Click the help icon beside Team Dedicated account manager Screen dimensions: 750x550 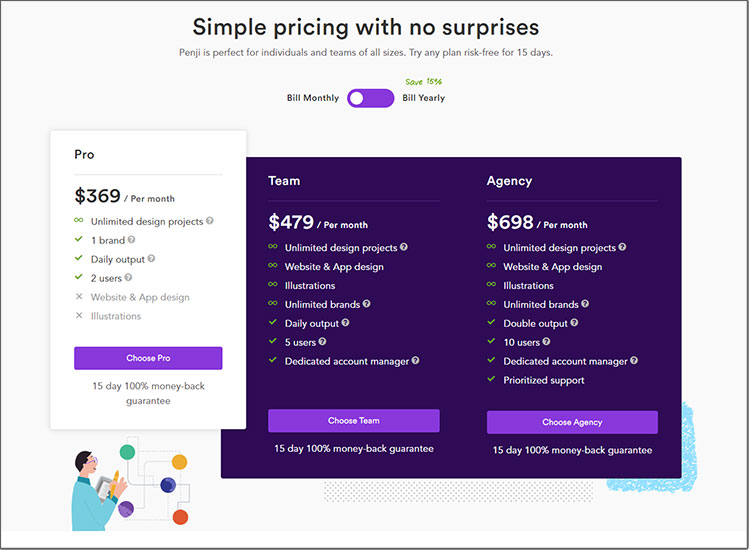tap(415, 361)
